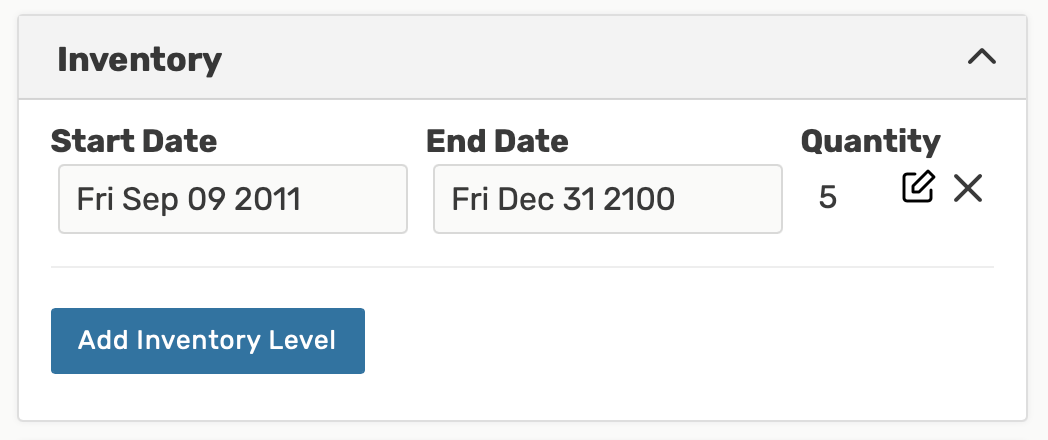The width and height of the screenshot is (1048, 440).
Task: Remove the Fri Sep 09 2011 inventory entry
Action: coord(967,188)
